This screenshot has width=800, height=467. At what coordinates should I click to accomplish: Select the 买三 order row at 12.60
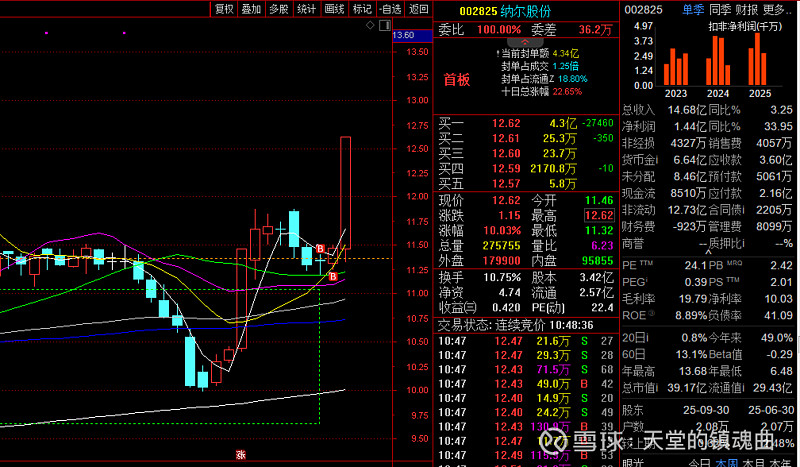[x=526, y=153]
